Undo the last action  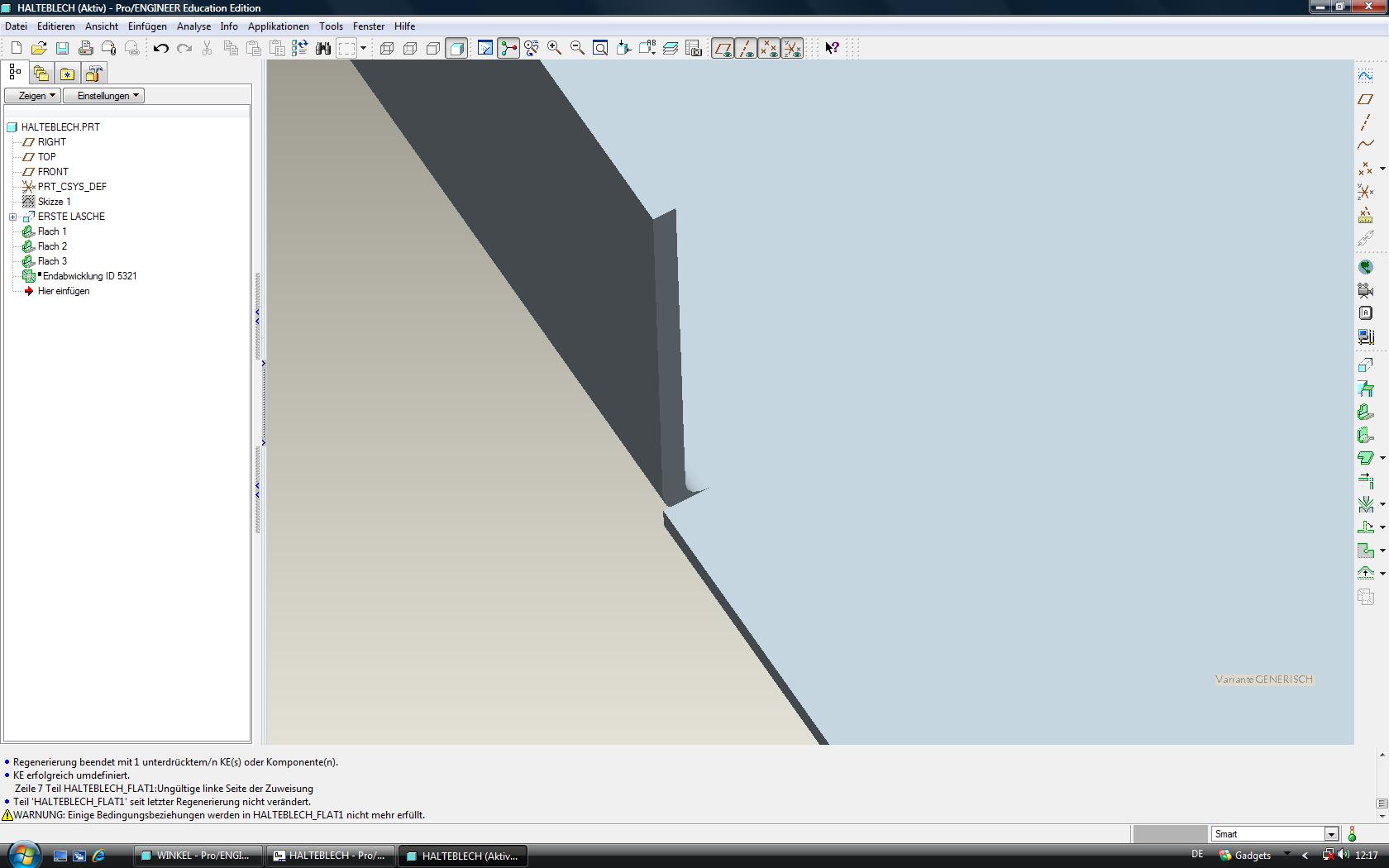coord(161,48)
